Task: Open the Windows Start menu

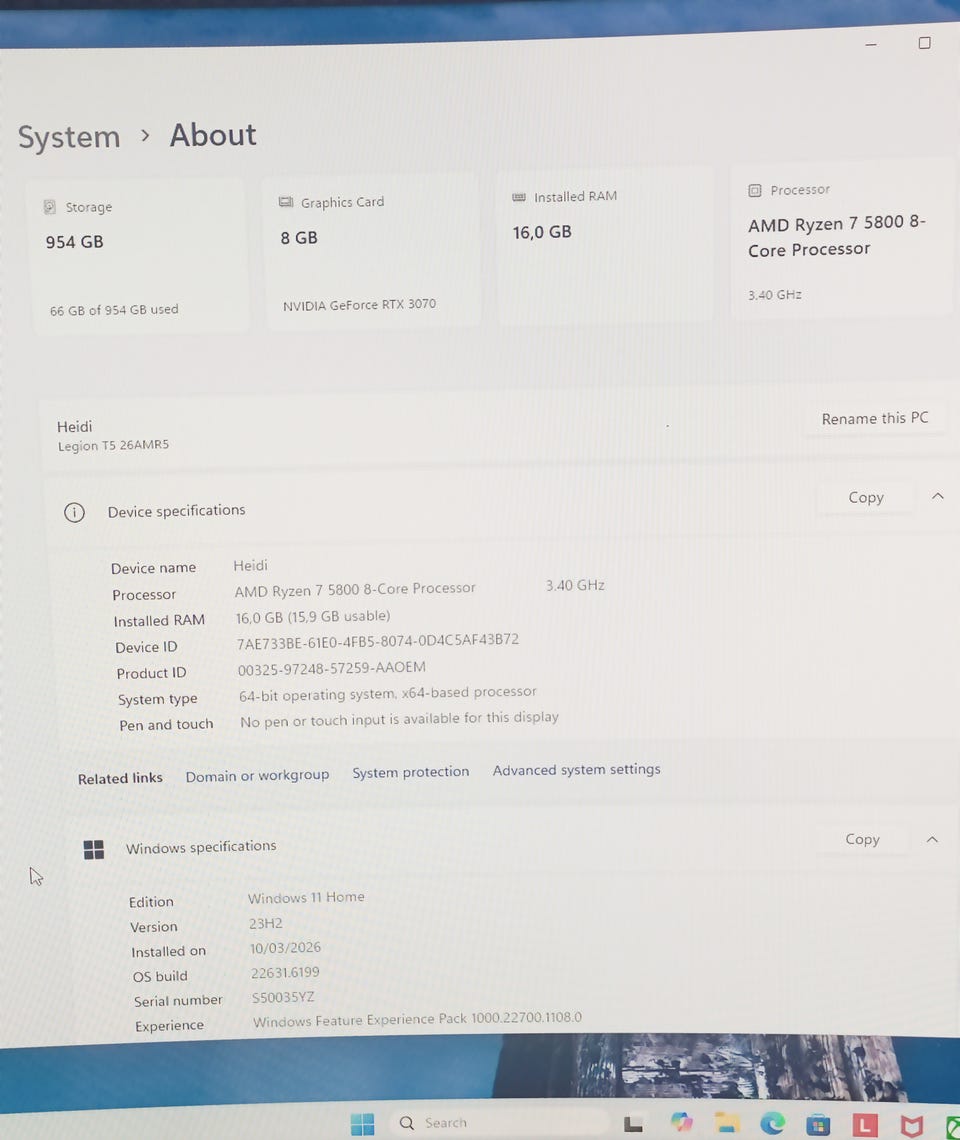Action: click(x=362, y=1124)
